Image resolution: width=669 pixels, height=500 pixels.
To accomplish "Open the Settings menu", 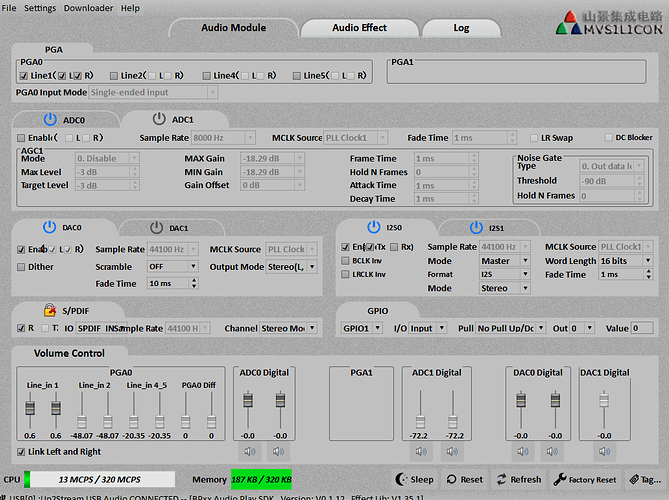I will pos(40,8).
